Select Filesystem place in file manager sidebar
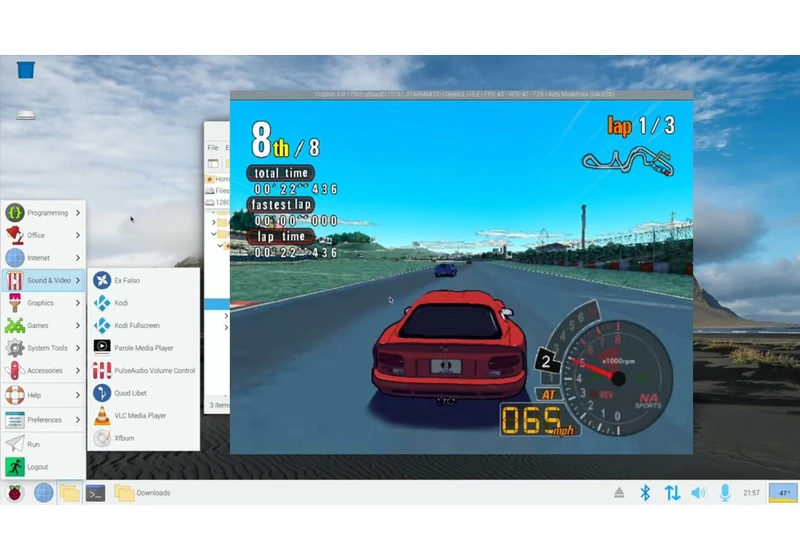The width and height of the screenshot is (800, 560). [x=218, y=190]
